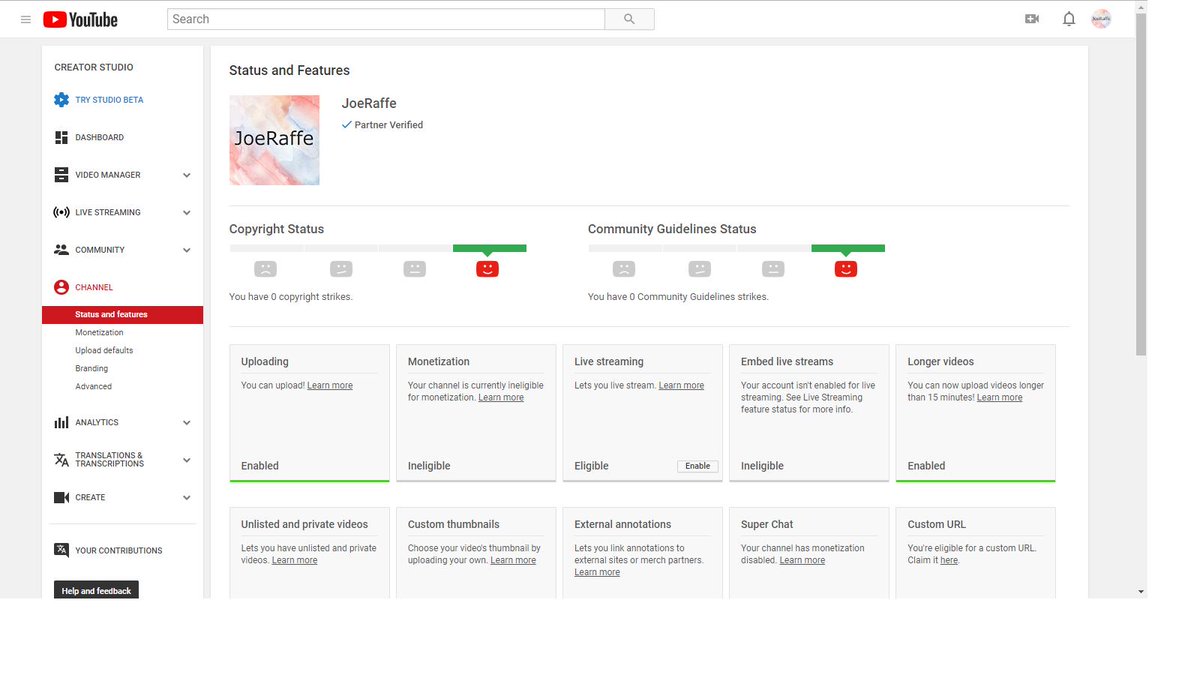Open the create video camera icon
The height and width of the screenshot is (675, 1200).
[1032, 19]
